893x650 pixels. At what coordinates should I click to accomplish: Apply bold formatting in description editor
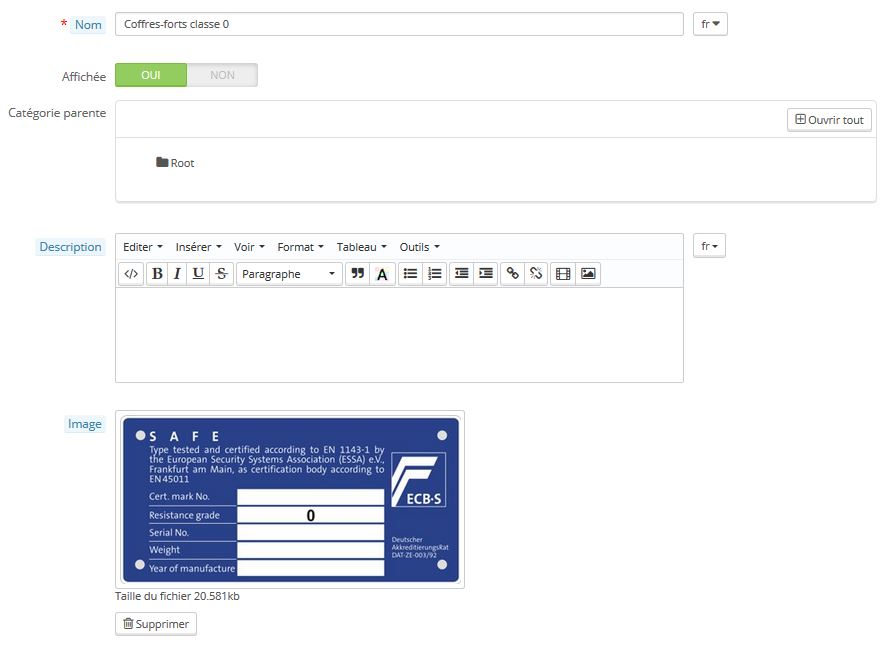click(157, 274)
